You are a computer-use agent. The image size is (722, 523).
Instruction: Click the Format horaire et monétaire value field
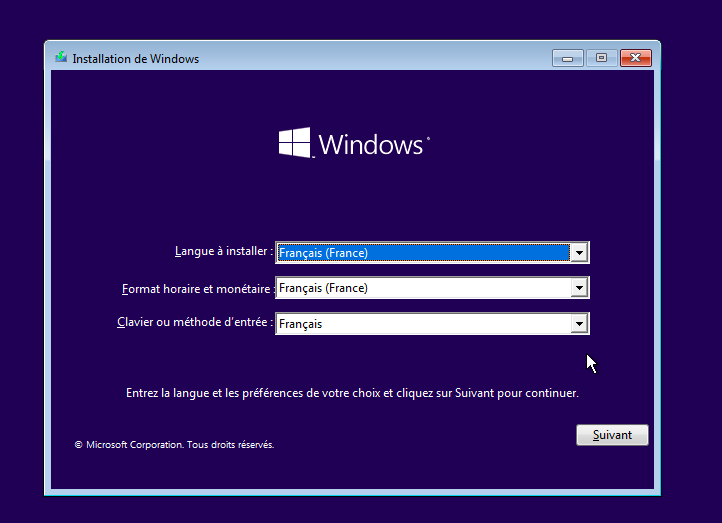pyautogui.click(x=422, y=288)
